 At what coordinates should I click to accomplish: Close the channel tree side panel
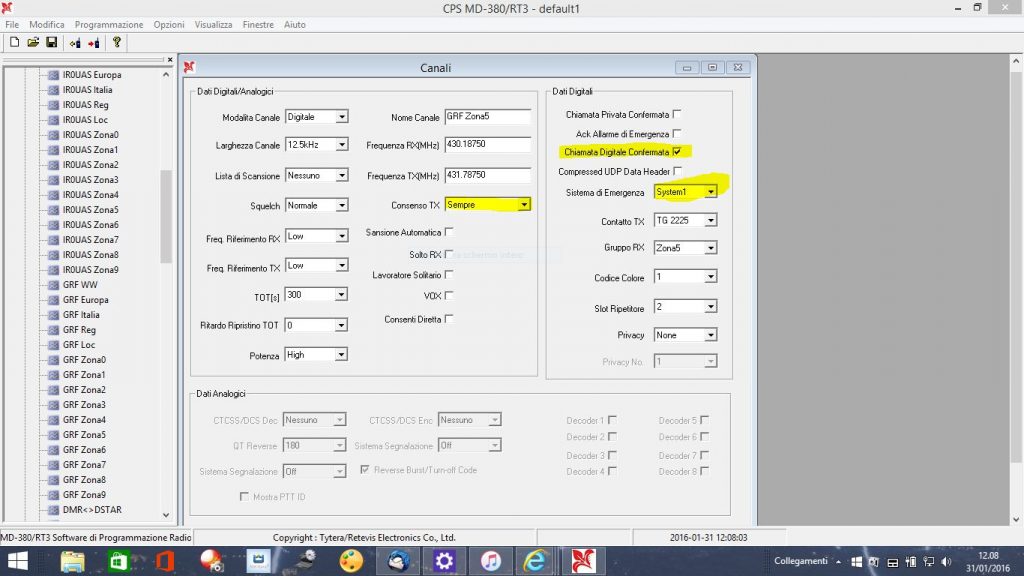pos(170,60)
